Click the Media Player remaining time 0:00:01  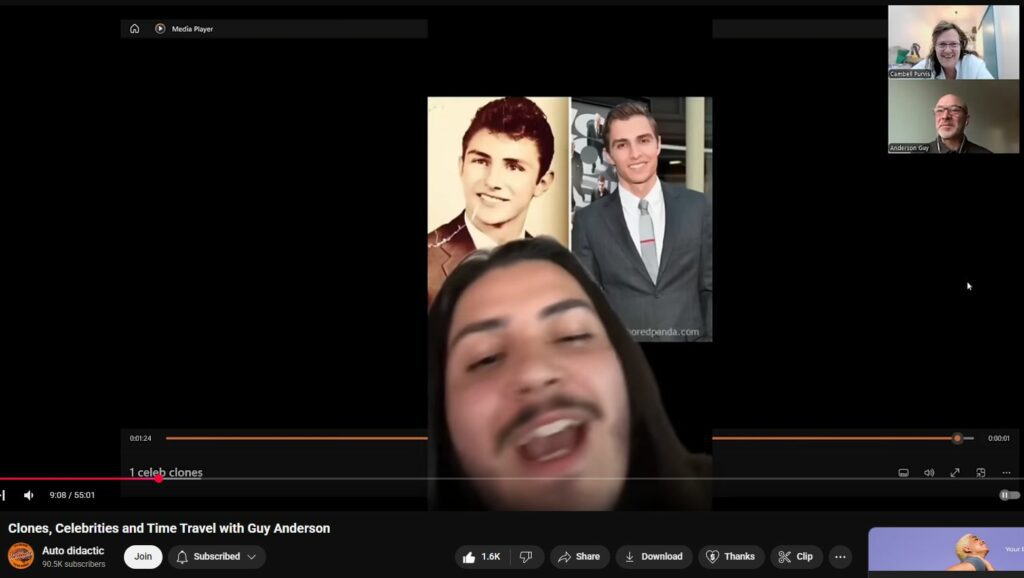click(x=999, y=438)
